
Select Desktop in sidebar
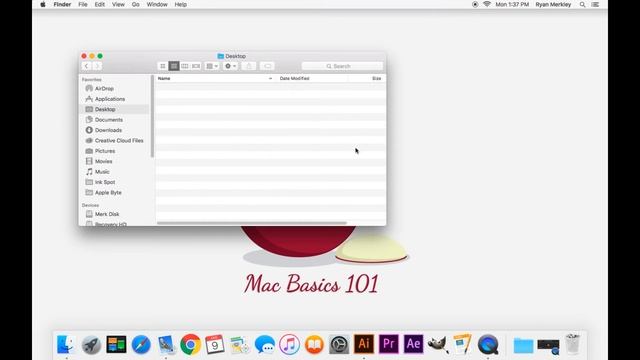(x=105, y=109)
